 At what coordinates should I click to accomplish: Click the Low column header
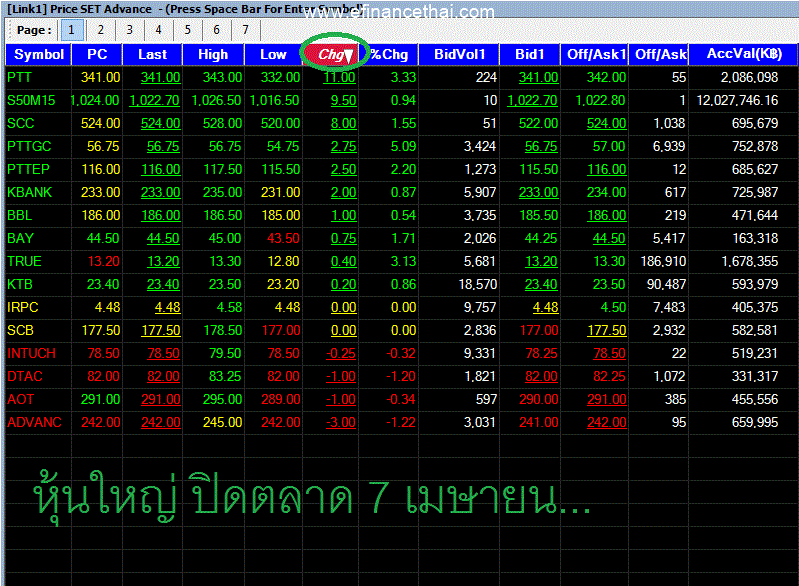273,55
